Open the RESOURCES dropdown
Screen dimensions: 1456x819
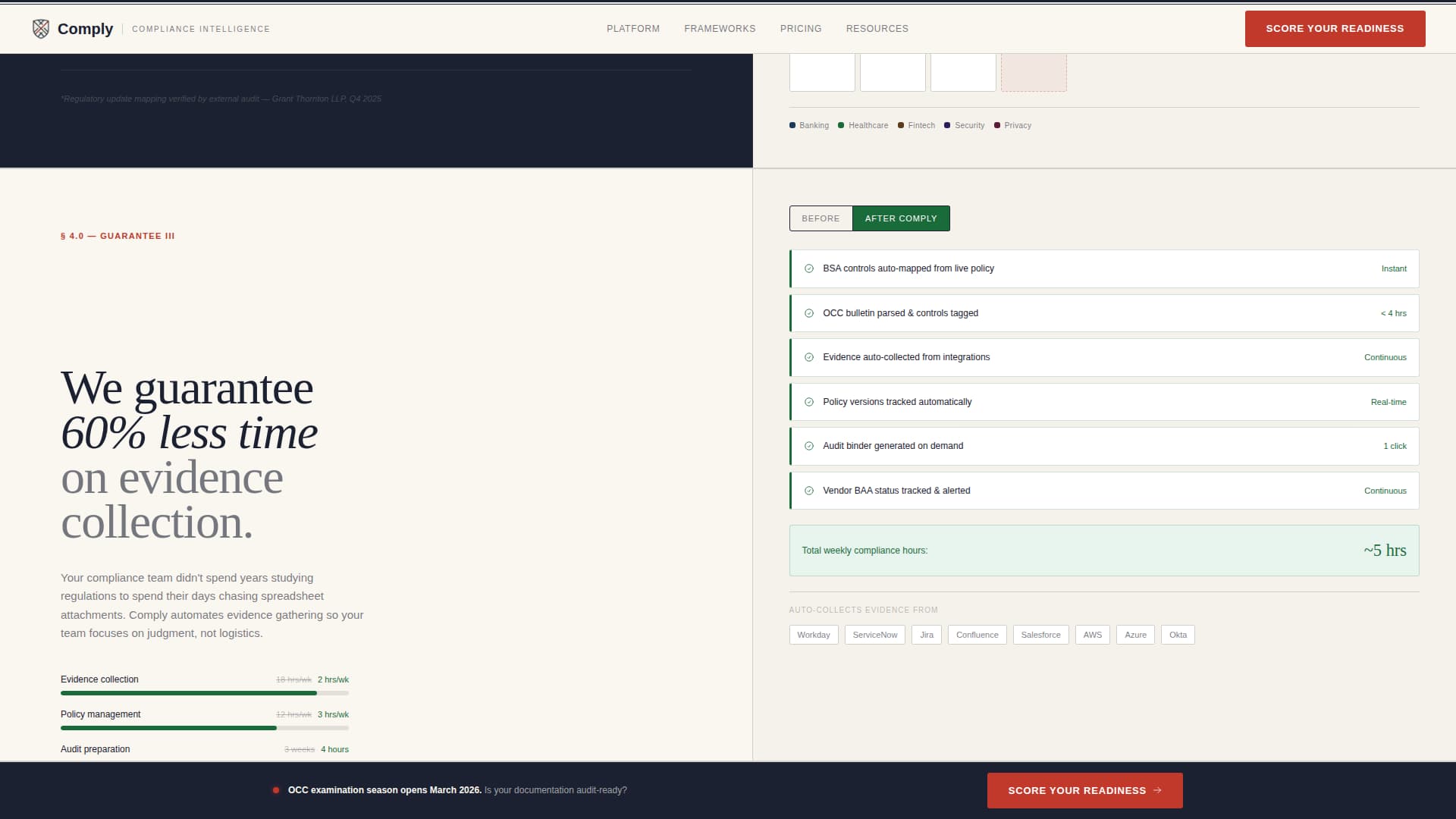click(877, 28)
